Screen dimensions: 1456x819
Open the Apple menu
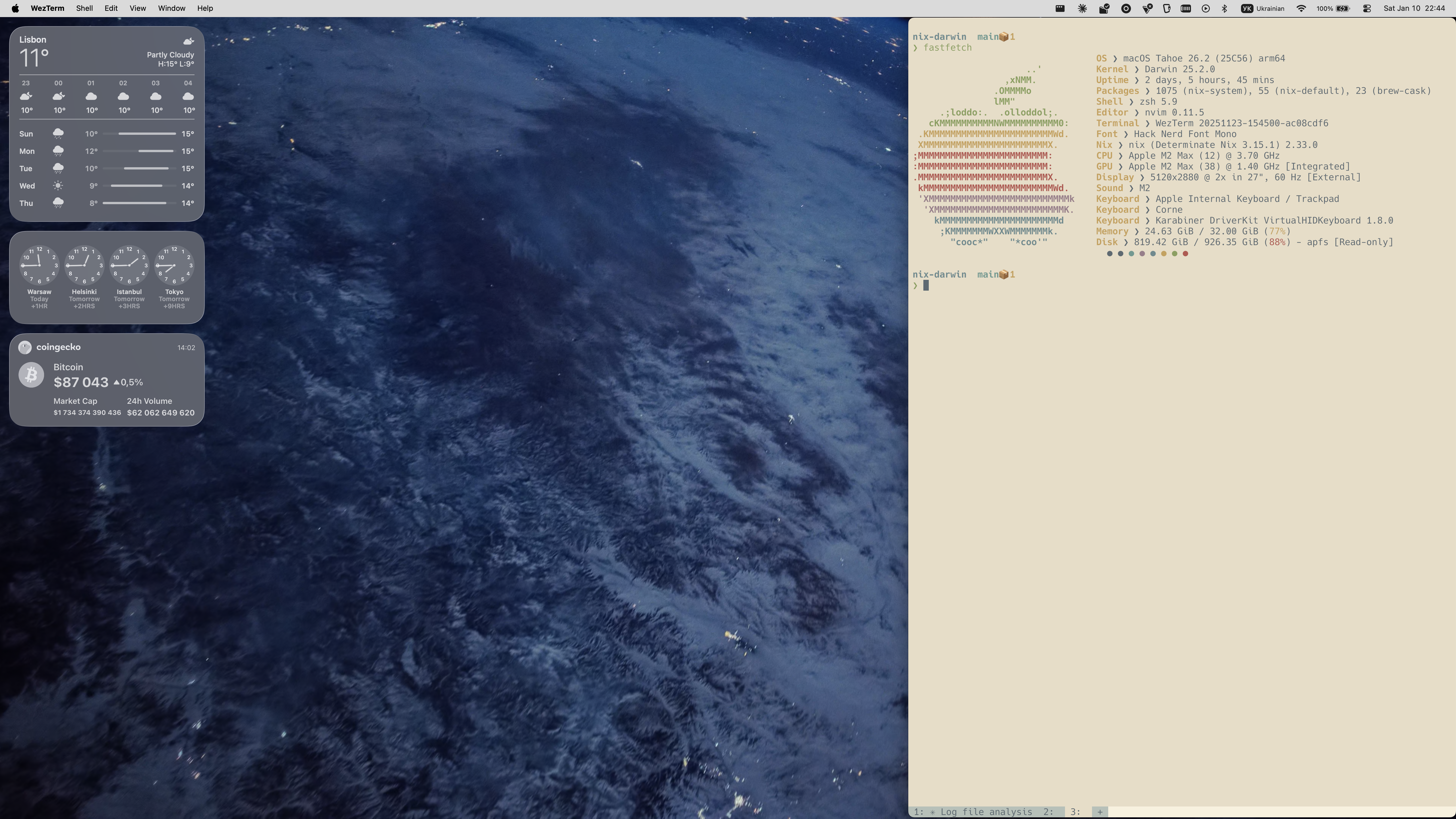[15, 9]
